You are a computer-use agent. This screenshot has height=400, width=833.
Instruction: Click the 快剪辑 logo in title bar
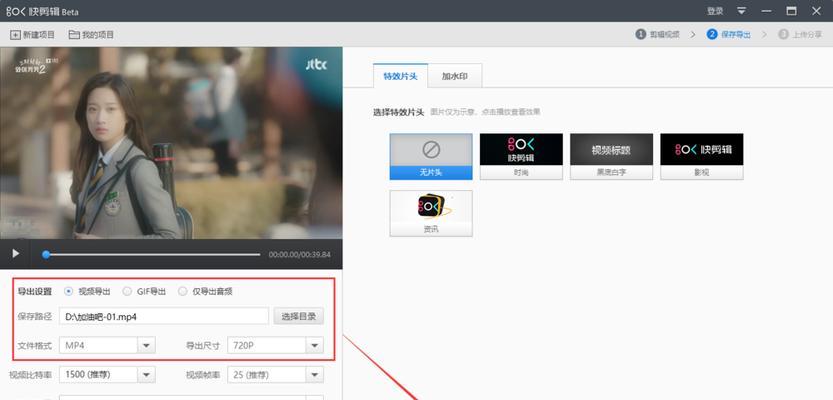click(42, 11)
